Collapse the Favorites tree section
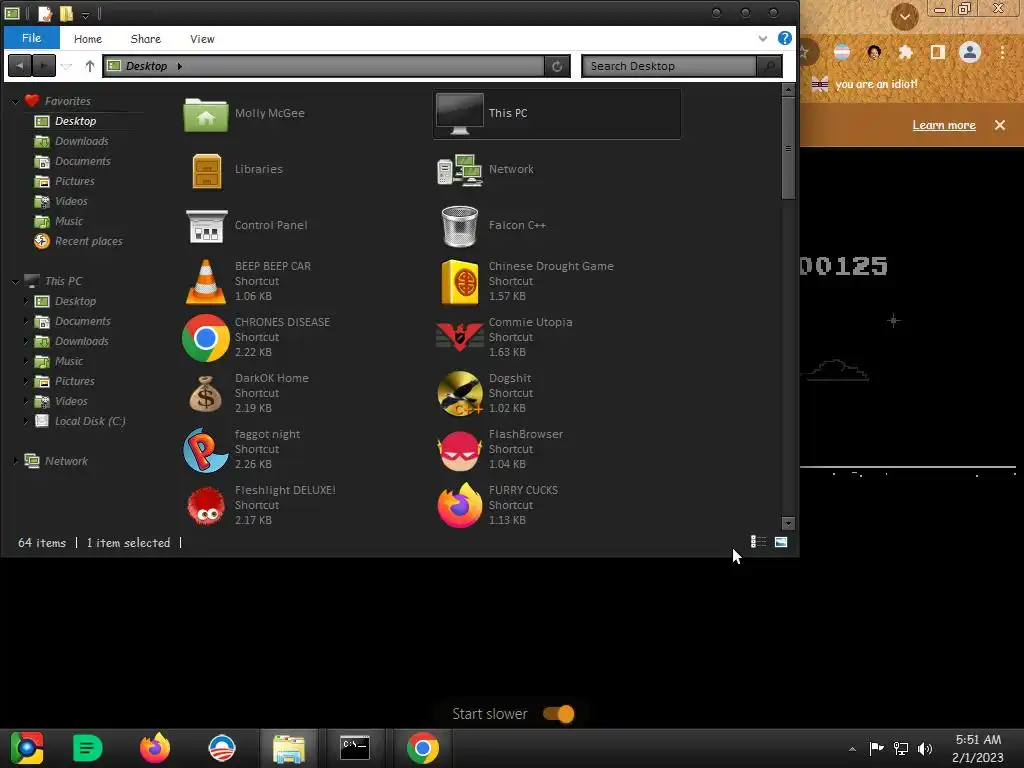This screenshot has height=768, width=1024. click(x=15, y=101)
